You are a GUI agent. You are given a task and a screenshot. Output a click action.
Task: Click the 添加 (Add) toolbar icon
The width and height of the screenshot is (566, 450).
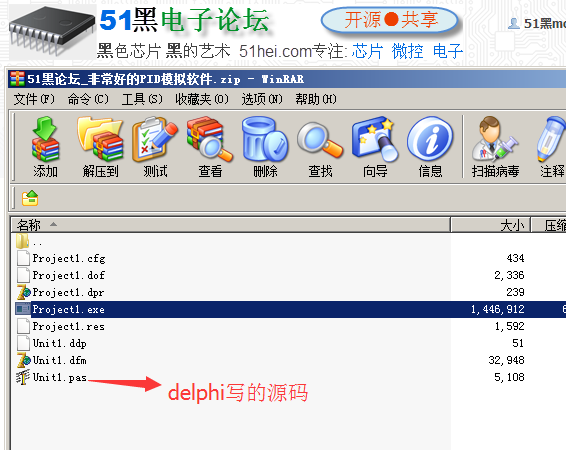(x=45, y=147)
